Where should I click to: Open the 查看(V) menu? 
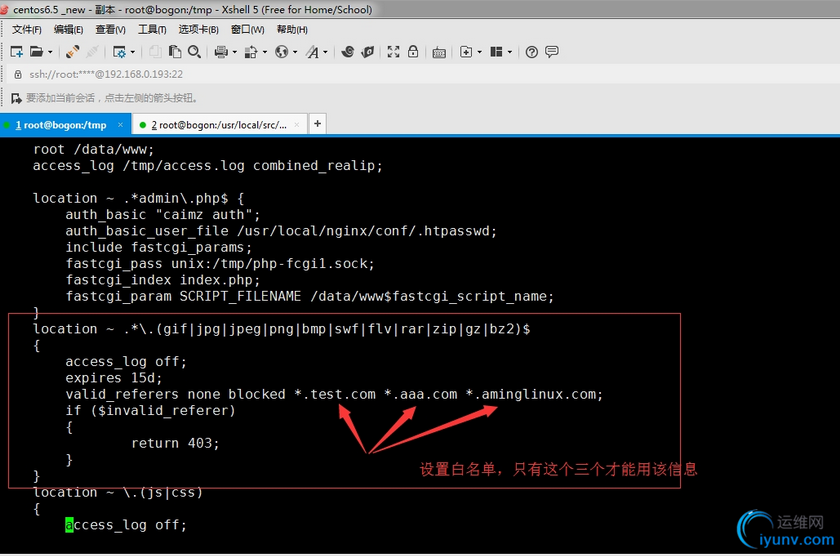point(110,29)
